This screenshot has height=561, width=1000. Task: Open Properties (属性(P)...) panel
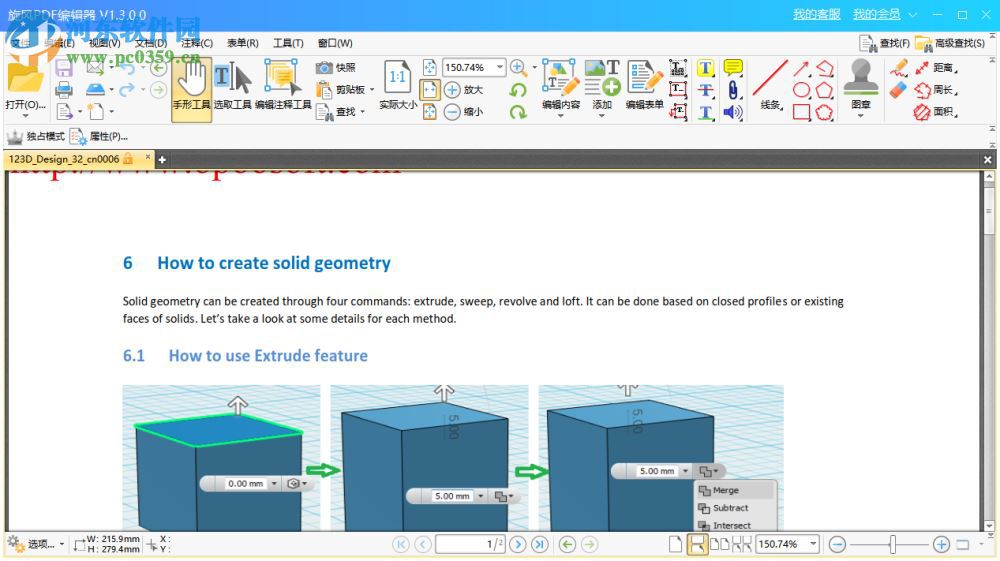coord(99,136)
